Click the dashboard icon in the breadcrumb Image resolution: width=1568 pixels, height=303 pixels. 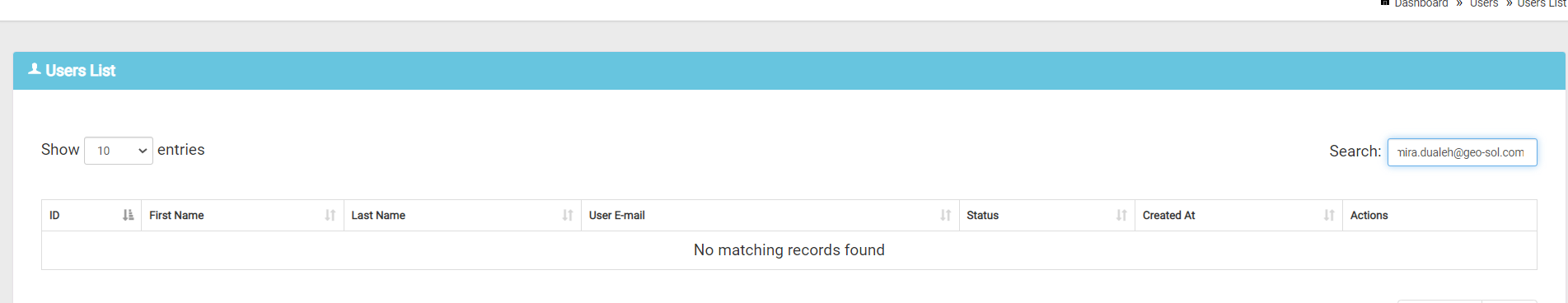[1385, 3]
